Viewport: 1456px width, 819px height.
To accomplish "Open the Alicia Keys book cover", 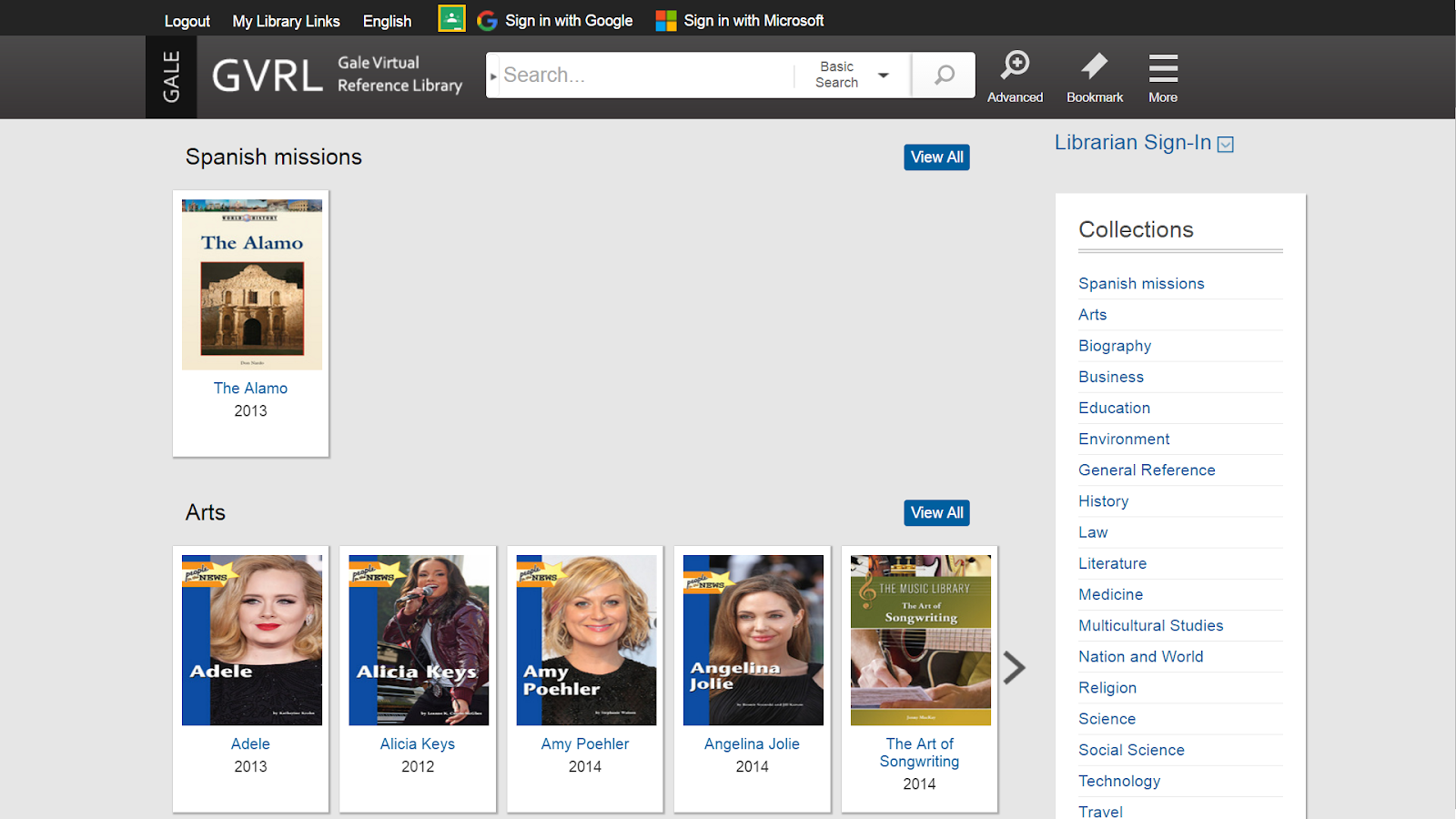I will (x=419, y=641).
